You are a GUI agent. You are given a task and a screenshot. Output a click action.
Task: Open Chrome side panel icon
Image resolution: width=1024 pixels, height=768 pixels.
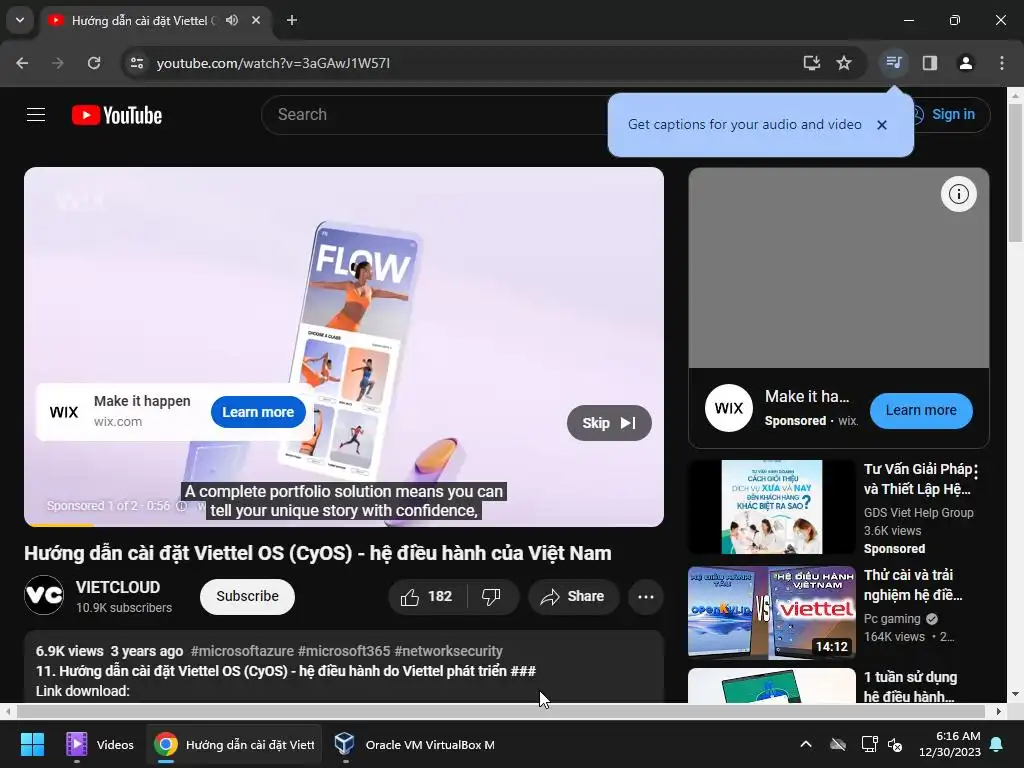929,63
